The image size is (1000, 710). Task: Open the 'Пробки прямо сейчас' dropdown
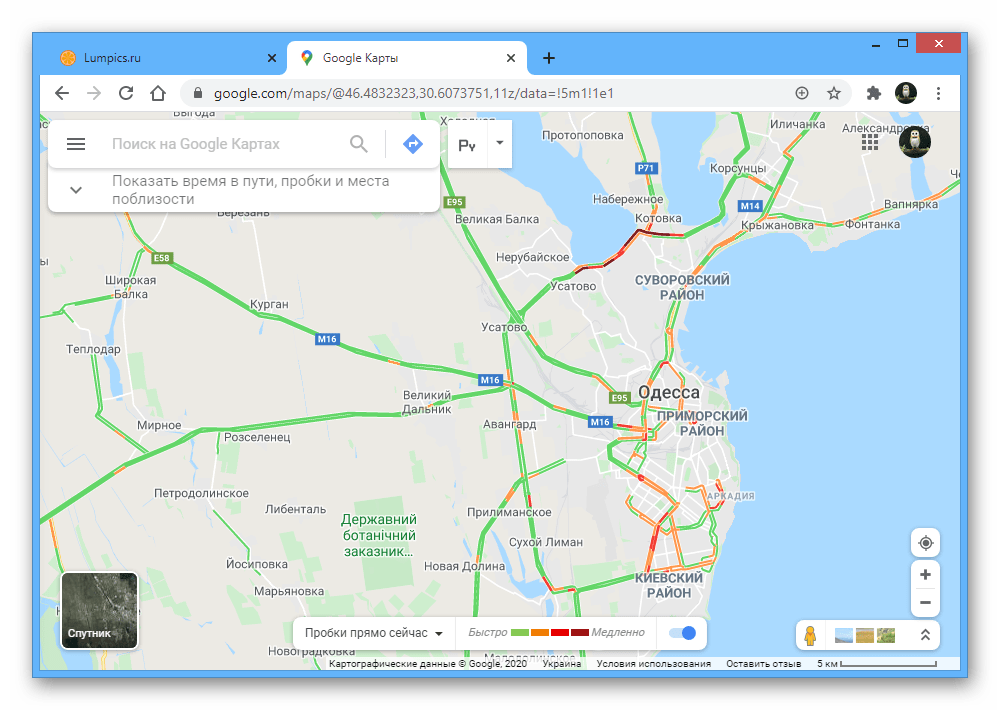[x=374, y=633]
